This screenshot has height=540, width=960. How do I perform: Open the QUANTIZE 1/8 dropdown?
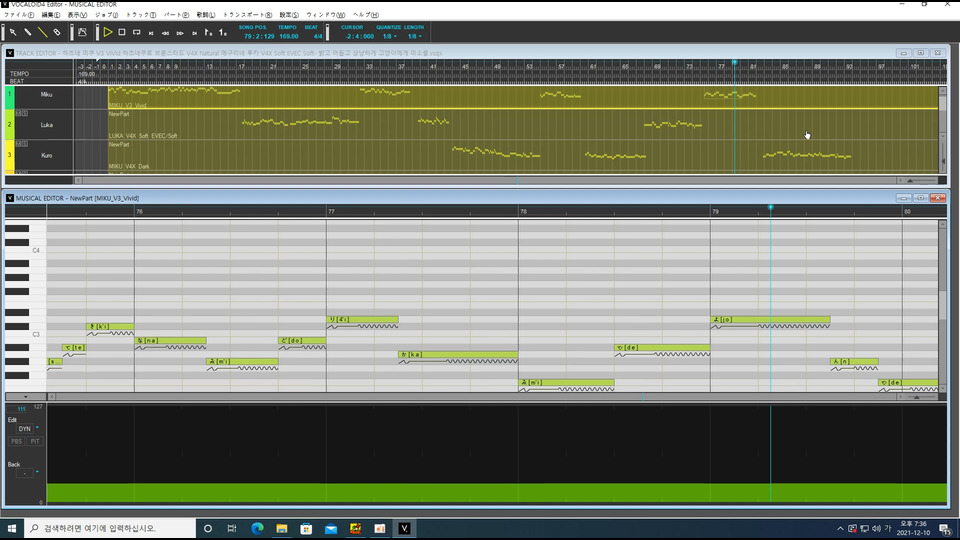pos(392,36)
